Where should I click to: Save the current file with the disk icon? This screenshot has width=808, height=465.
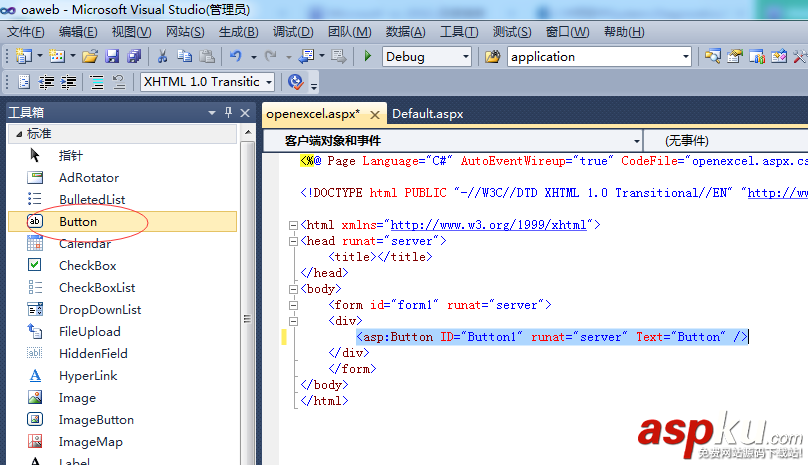click(x=112, y=56)
